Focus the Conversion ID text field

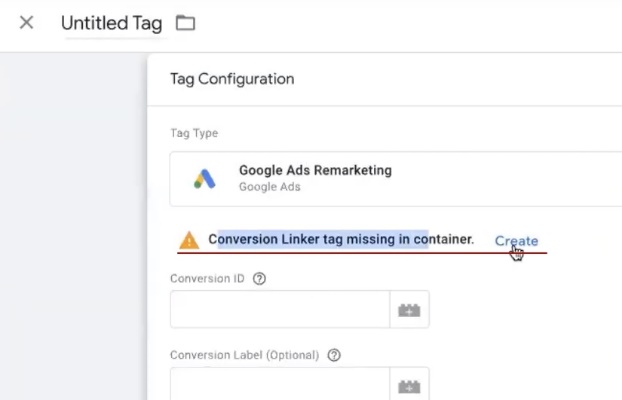click(279, 310)
